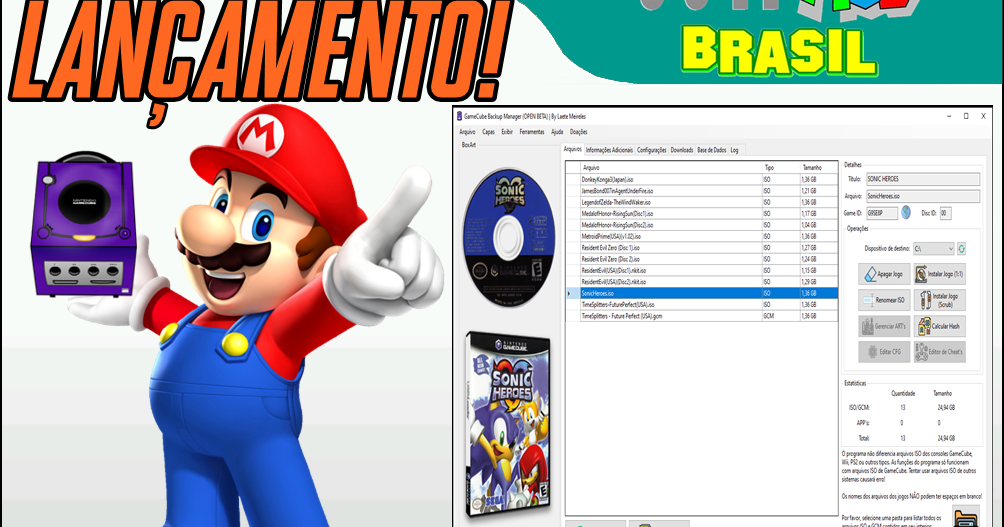Switch to the Configurações tab

point(652,150)
